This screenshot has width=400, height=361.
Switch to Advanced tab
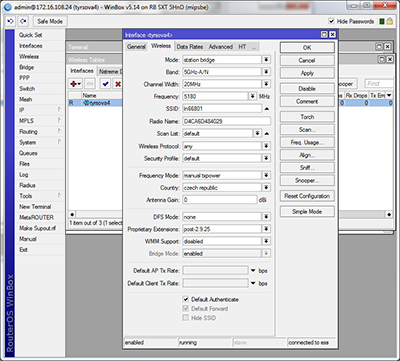pyautogui.click(x=221, y=47)
